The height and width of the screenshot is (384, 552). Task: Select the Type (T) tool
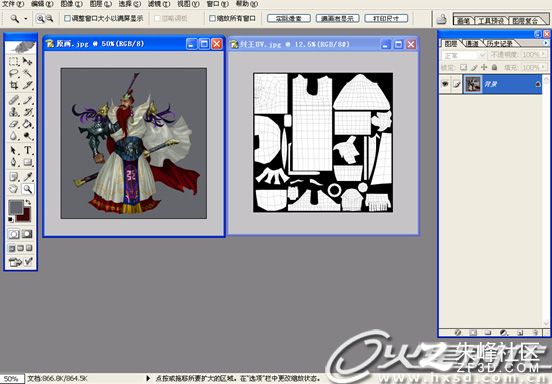point(27,150)
